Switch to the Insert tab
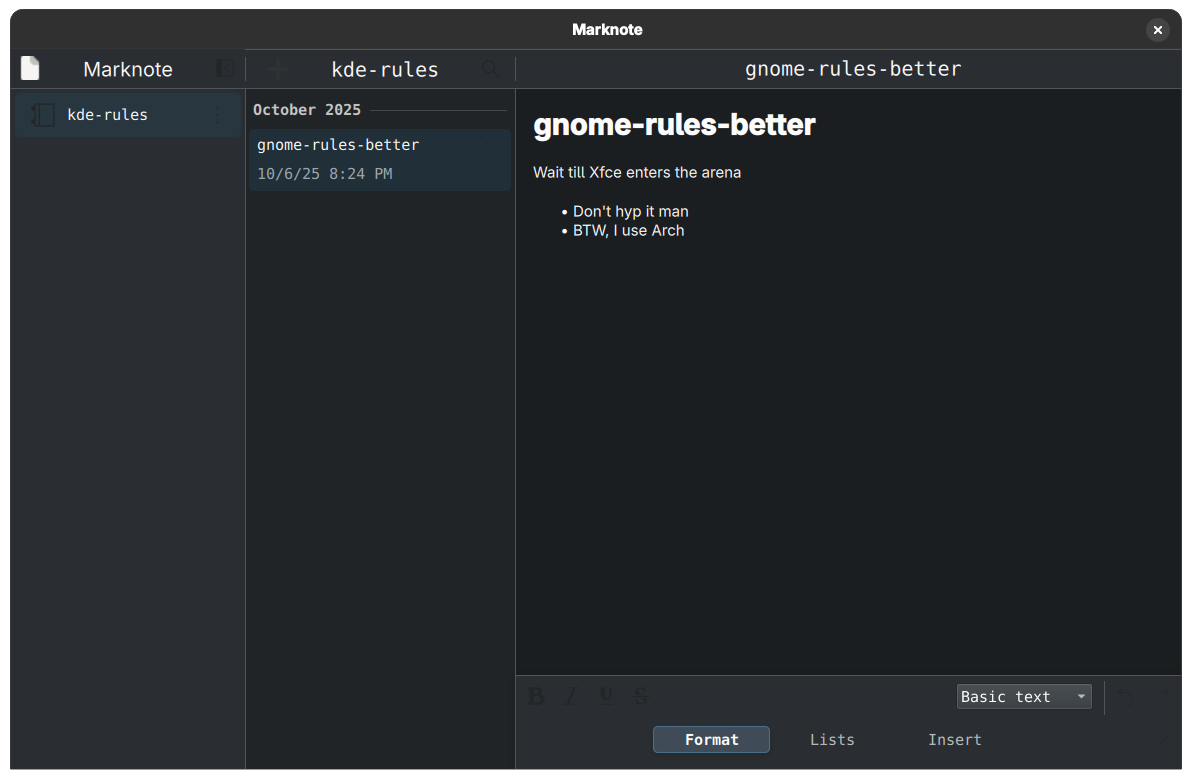Viewport: 1192px width, 780px height. point(954,739)
